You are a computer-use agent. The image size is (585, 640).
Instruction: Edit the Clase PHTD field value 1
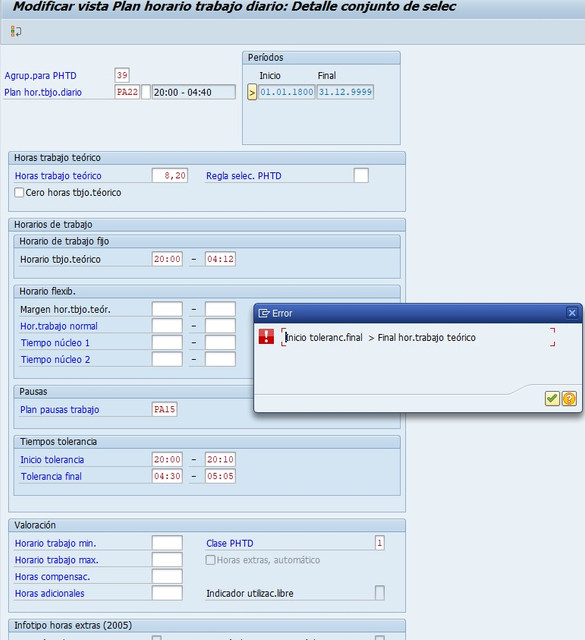click(379, 543)
